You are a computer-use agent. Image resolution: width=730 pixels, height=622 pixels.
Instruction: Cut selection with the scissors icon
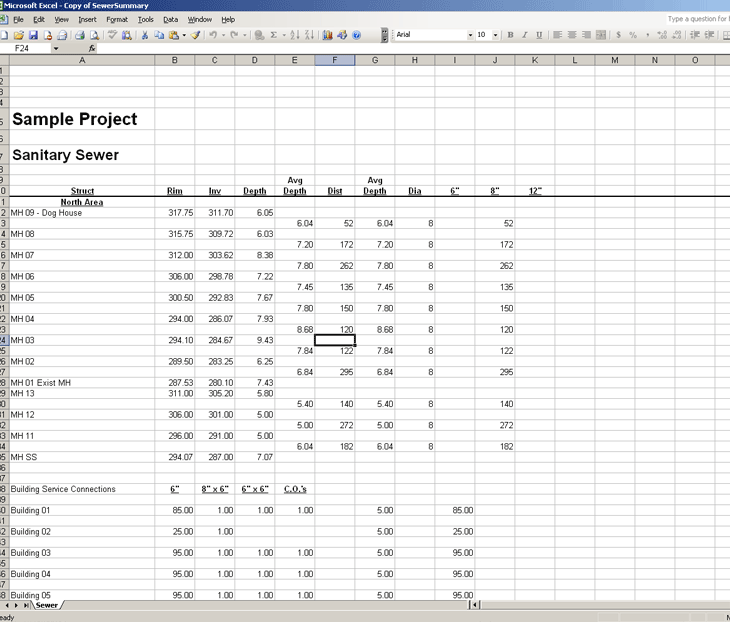click(x=145, y=35)
